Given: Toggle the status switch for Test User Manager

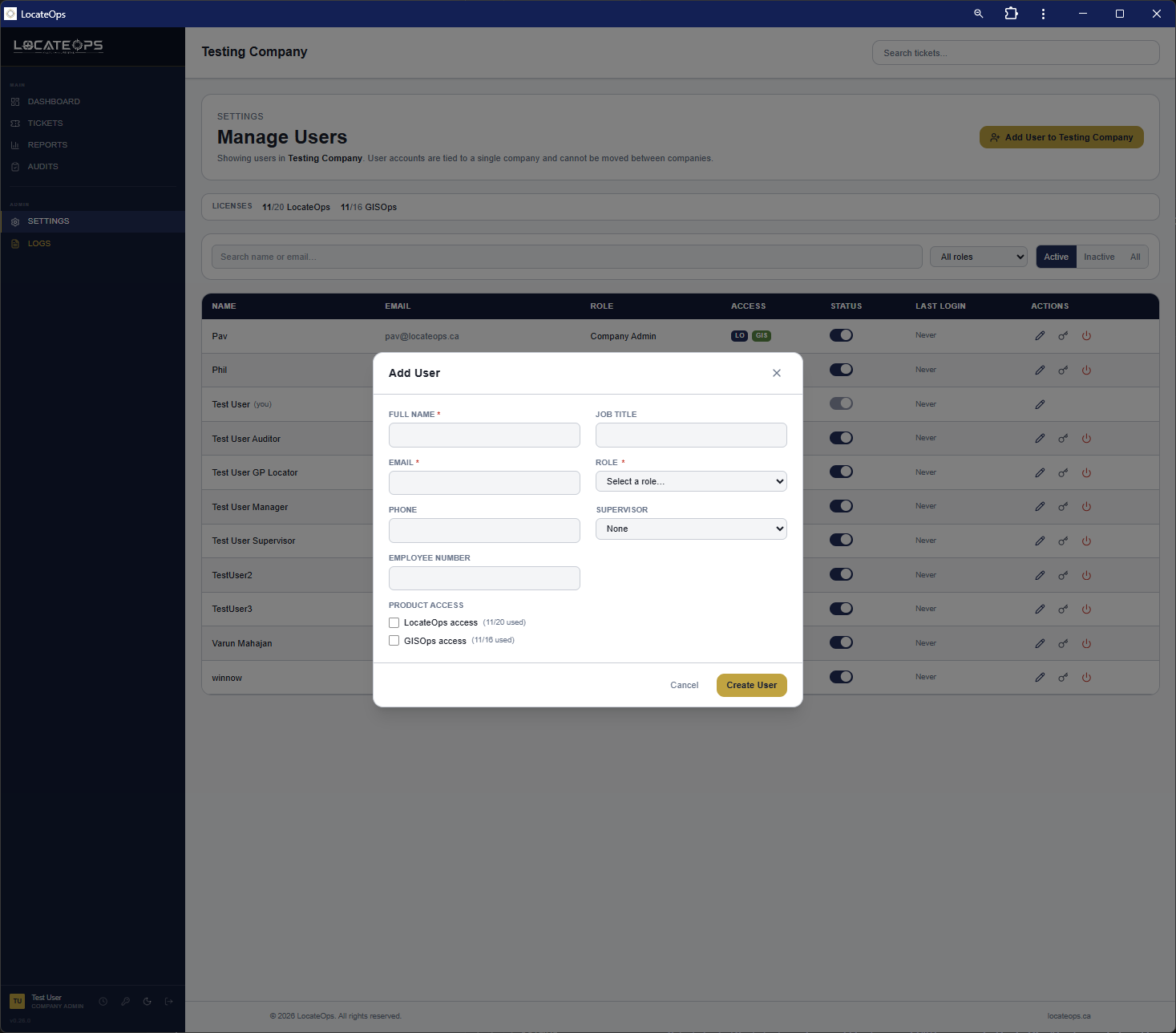Looking at the screenshot, I should tap(841, 506).
